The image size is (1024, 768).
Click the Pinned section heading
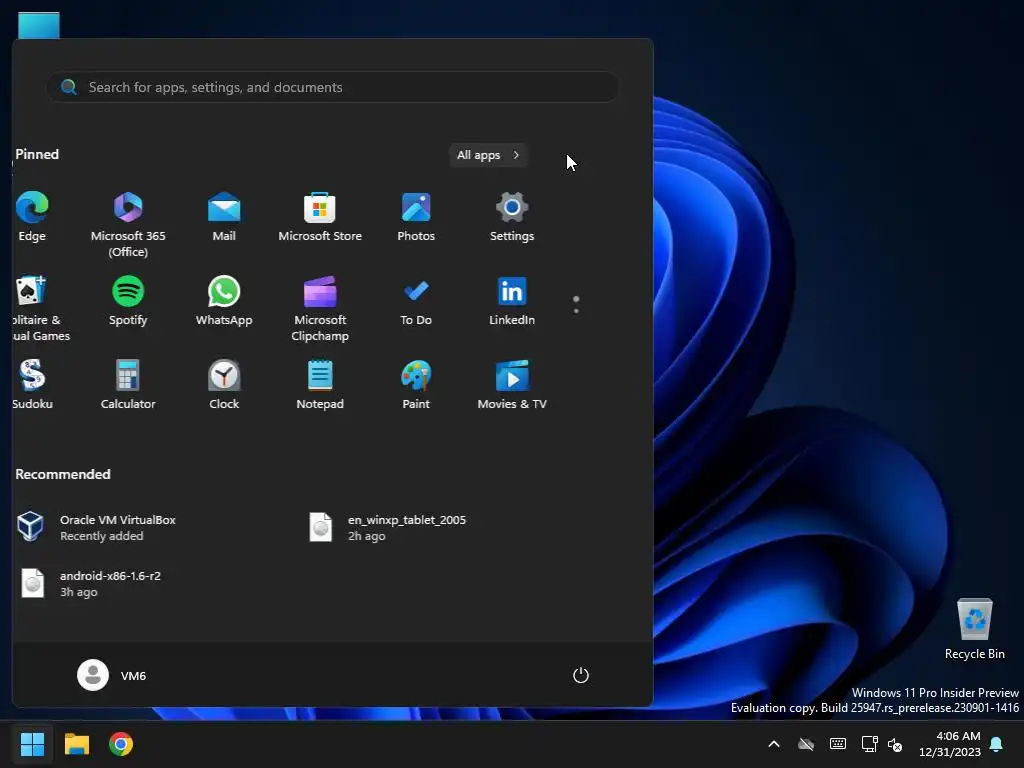37,154
